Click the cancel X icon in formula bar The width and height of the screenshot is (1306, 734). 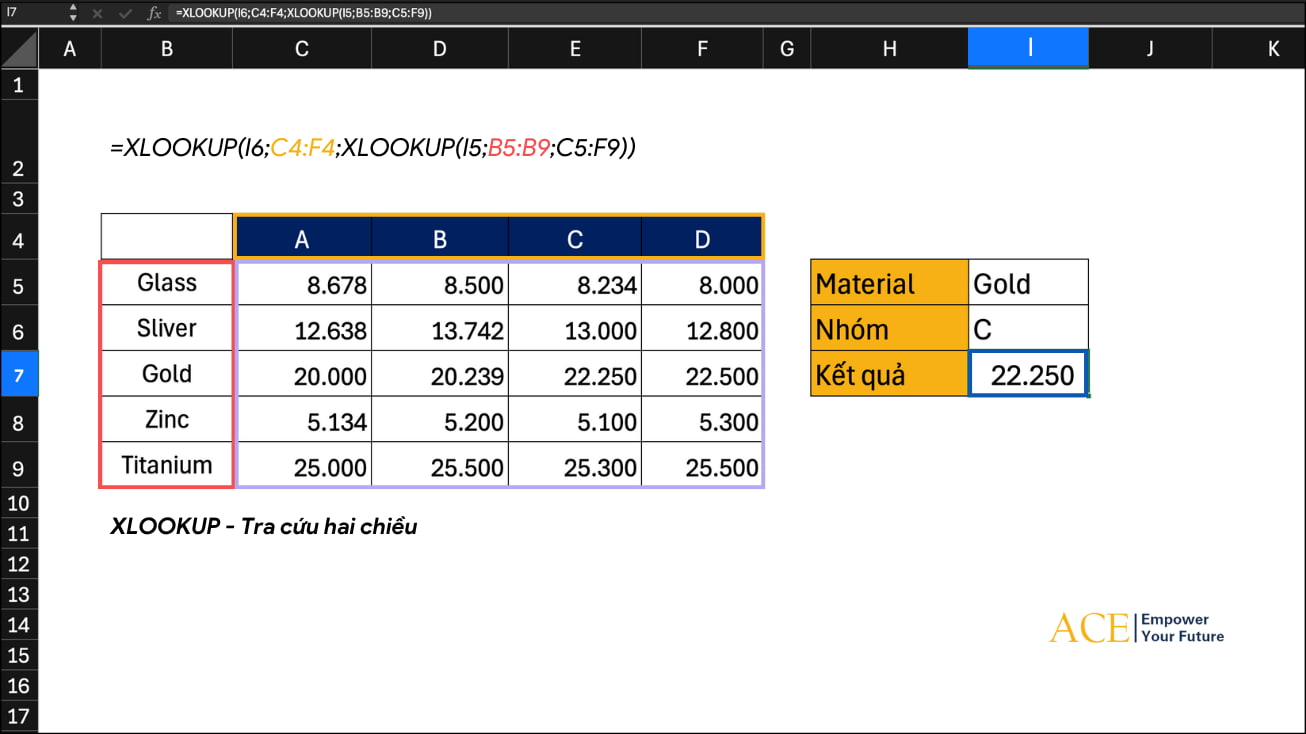[x=97, y=13]
